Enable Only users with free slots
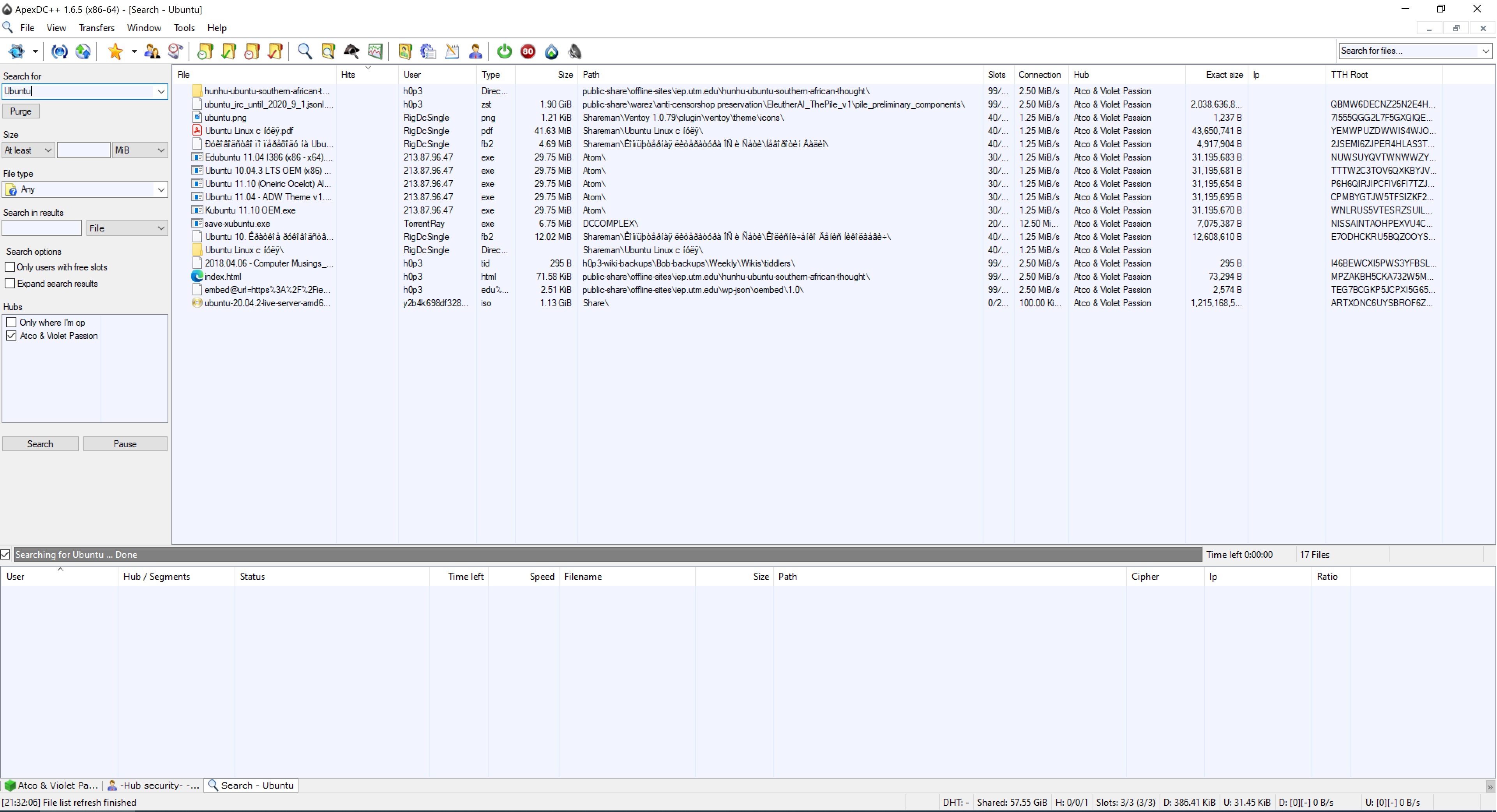The image size is (1497, 812). click(10, 267)
